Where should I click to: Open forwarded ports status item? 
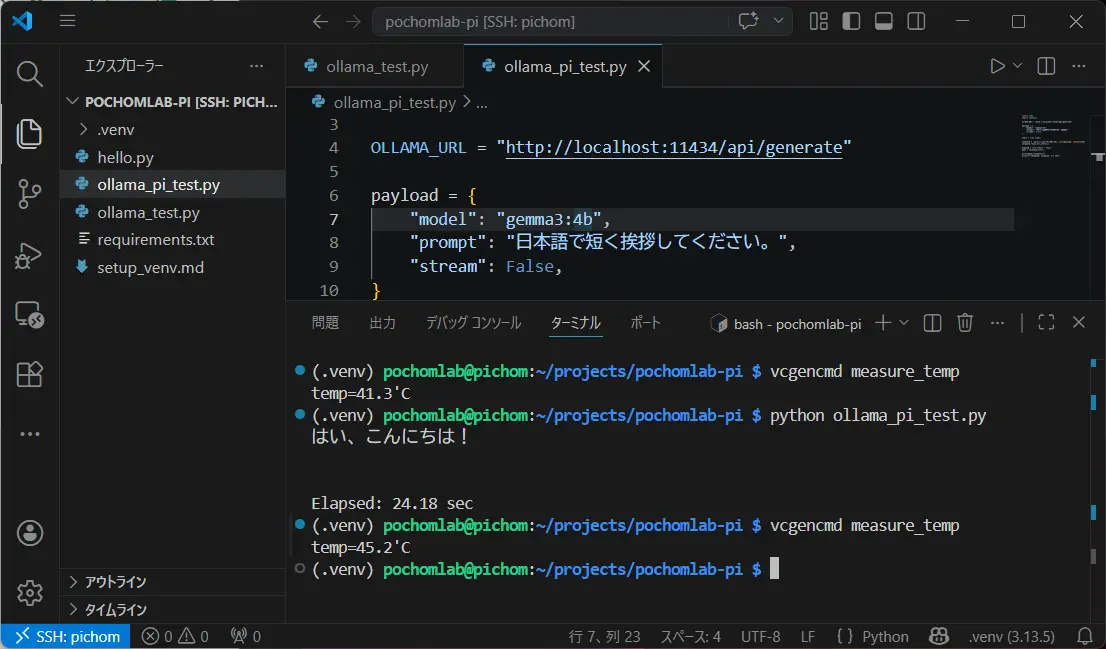coord(245,636)
